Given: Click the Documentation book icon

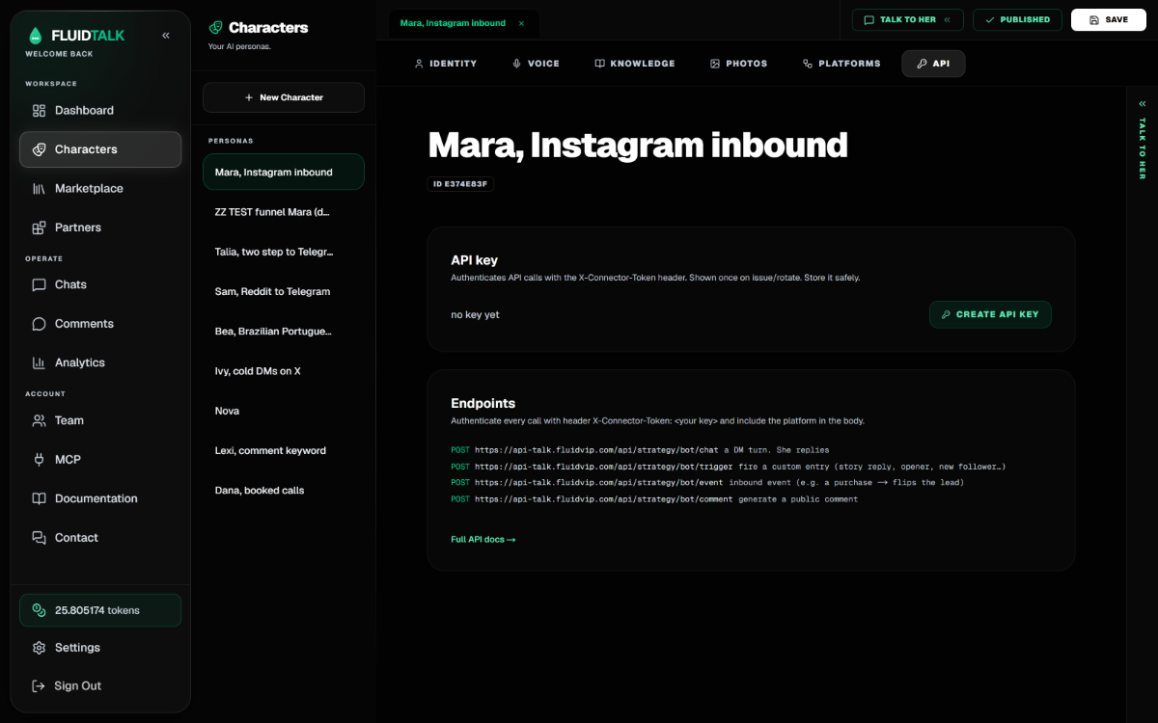Looking at the screenshot, I should (38, 498).
